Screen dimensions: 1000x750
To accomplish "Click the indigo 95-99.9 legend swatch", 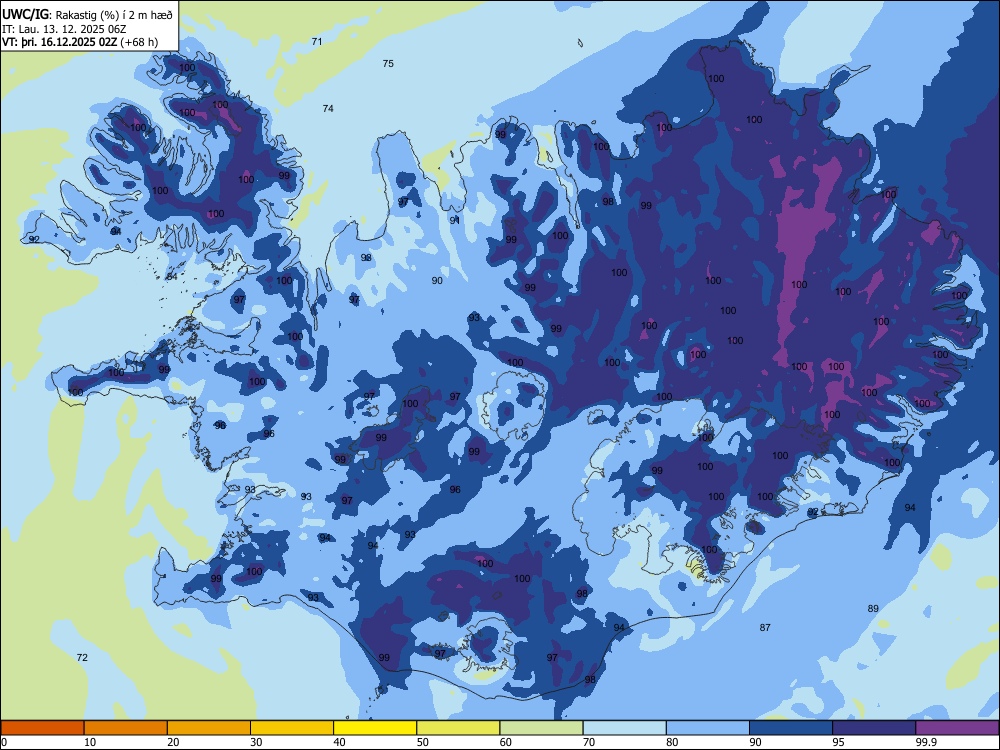I will (874, 728).
